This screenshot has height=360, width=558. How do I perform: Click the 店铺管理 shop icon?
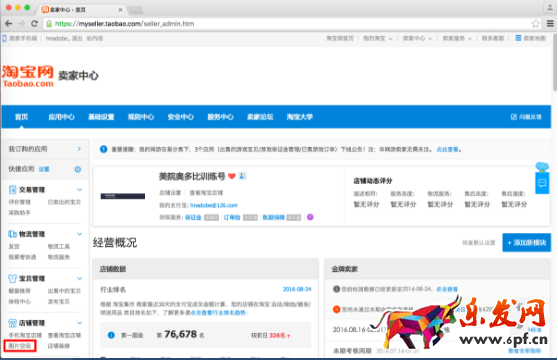tap(12, 323)
